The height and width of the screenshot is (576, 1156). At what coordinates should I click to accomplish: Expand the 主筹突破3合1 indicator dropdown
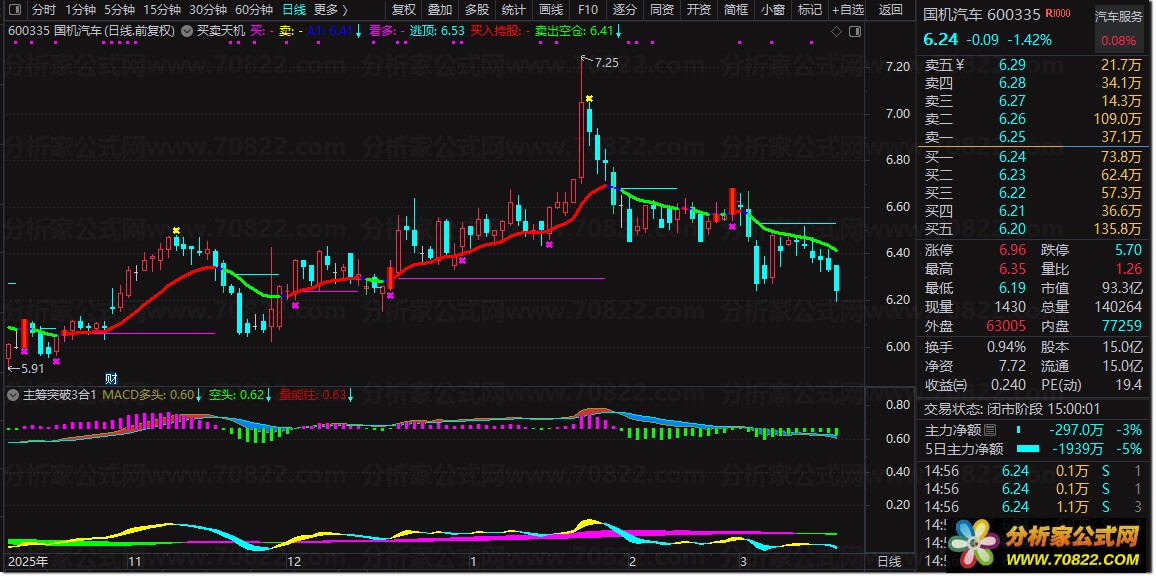click(x=13, y=395)
